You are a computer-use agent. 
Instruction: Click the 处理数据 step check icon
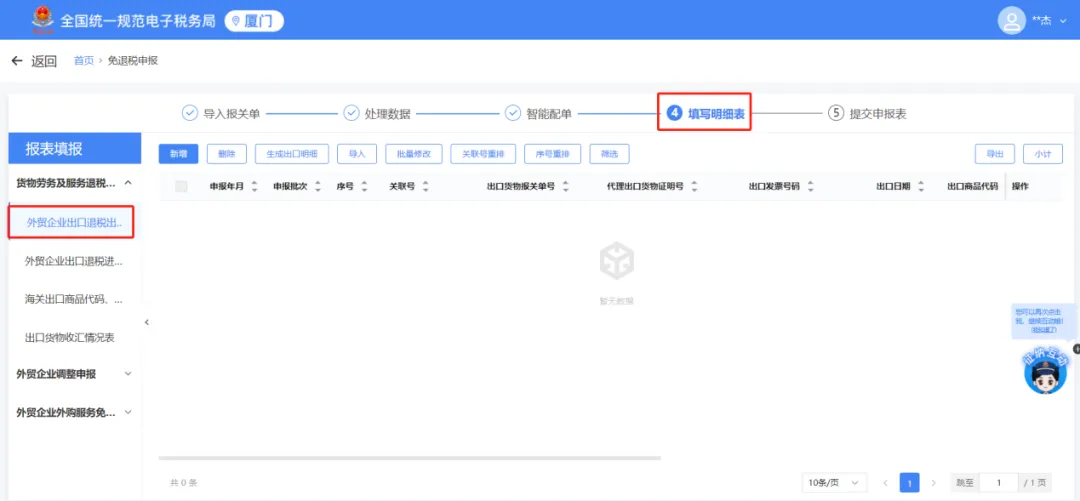point(351,113)
